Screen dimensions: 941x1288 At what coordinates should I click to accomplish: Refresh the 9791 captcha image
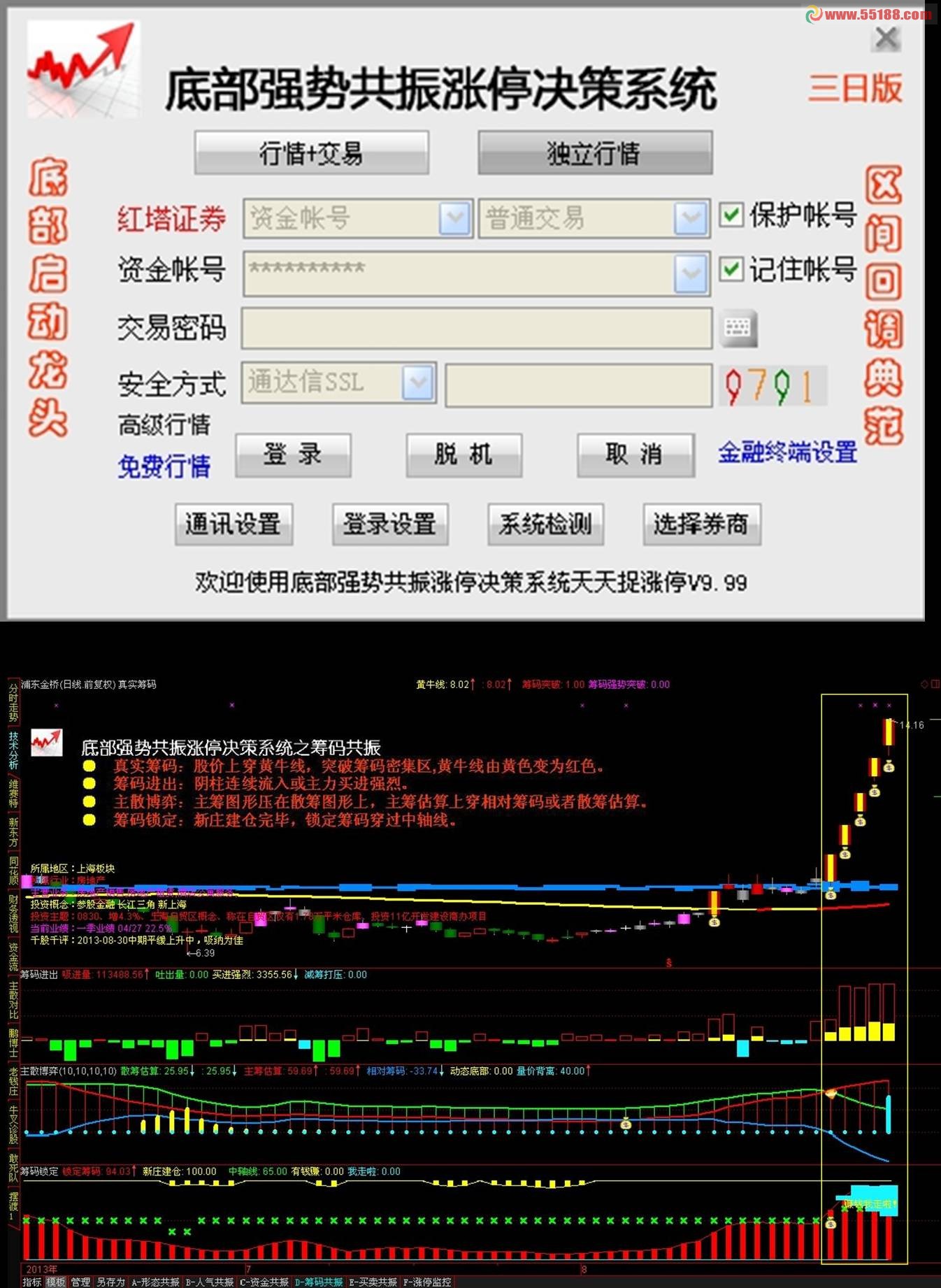(x=773, y=385)
